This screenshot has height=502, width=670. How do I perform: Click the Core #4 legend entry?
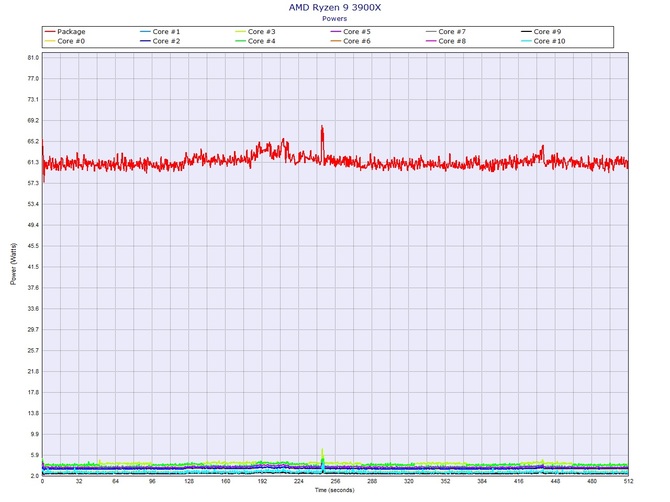256,41
